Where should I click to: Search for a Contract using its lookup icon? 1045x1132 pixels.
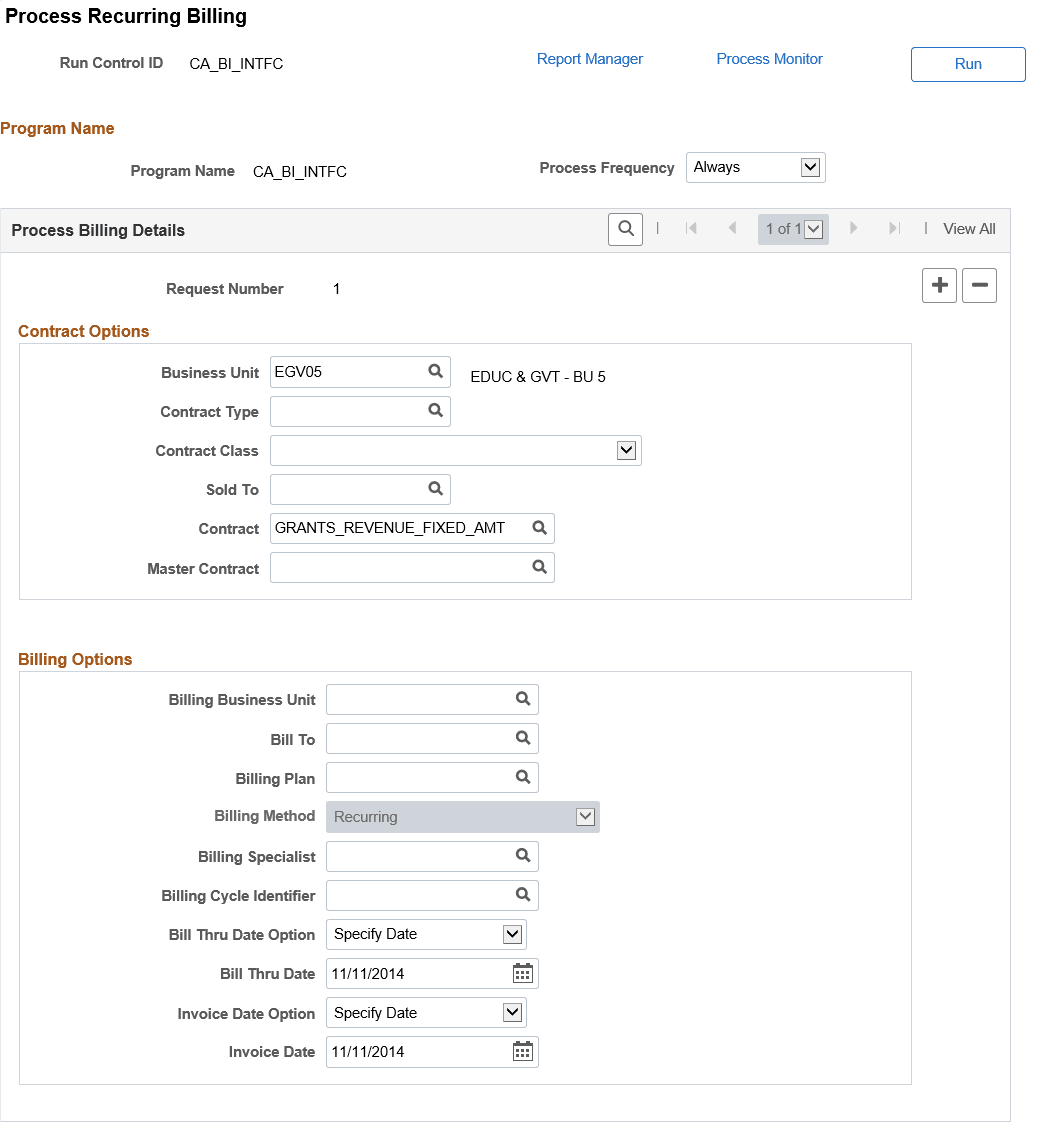[x=539, y=528]
